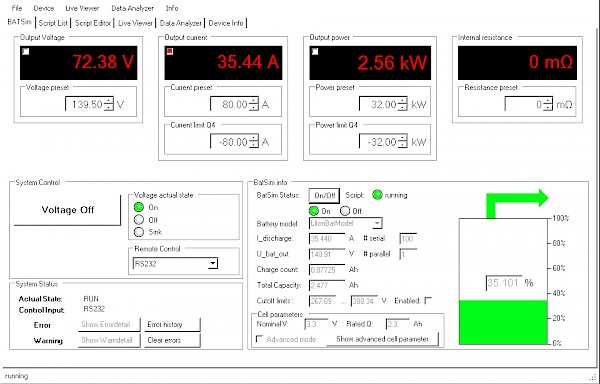This screenshot has width=600, height=384.
Task: Click the running status bar text
Action: (x=16, y=376)
